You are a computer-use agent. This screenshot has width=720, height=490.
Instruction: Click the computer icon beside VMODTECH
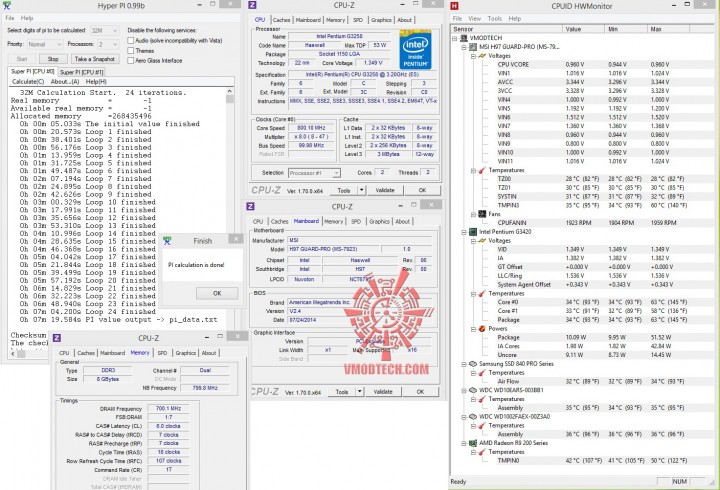point(464,38)
